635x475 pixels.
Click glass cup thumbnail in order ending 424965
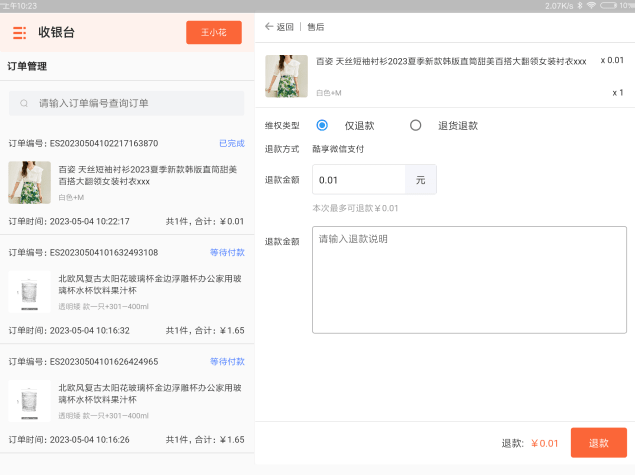(x=30, y=401)
